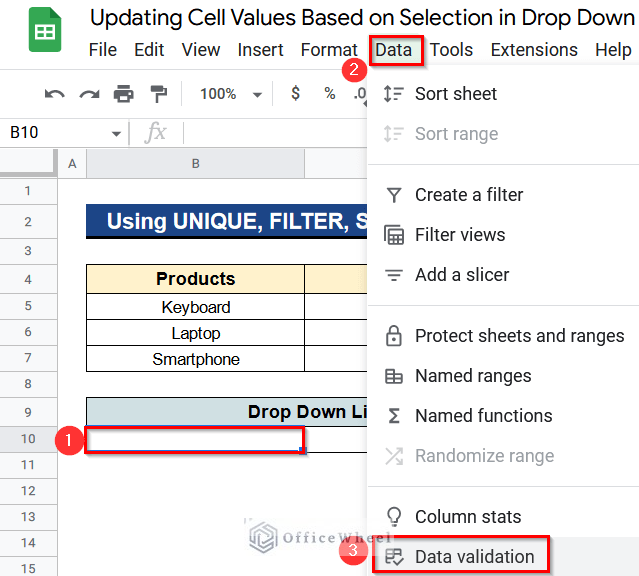
Task: Click the Print icon
Action: pos(123,94)
